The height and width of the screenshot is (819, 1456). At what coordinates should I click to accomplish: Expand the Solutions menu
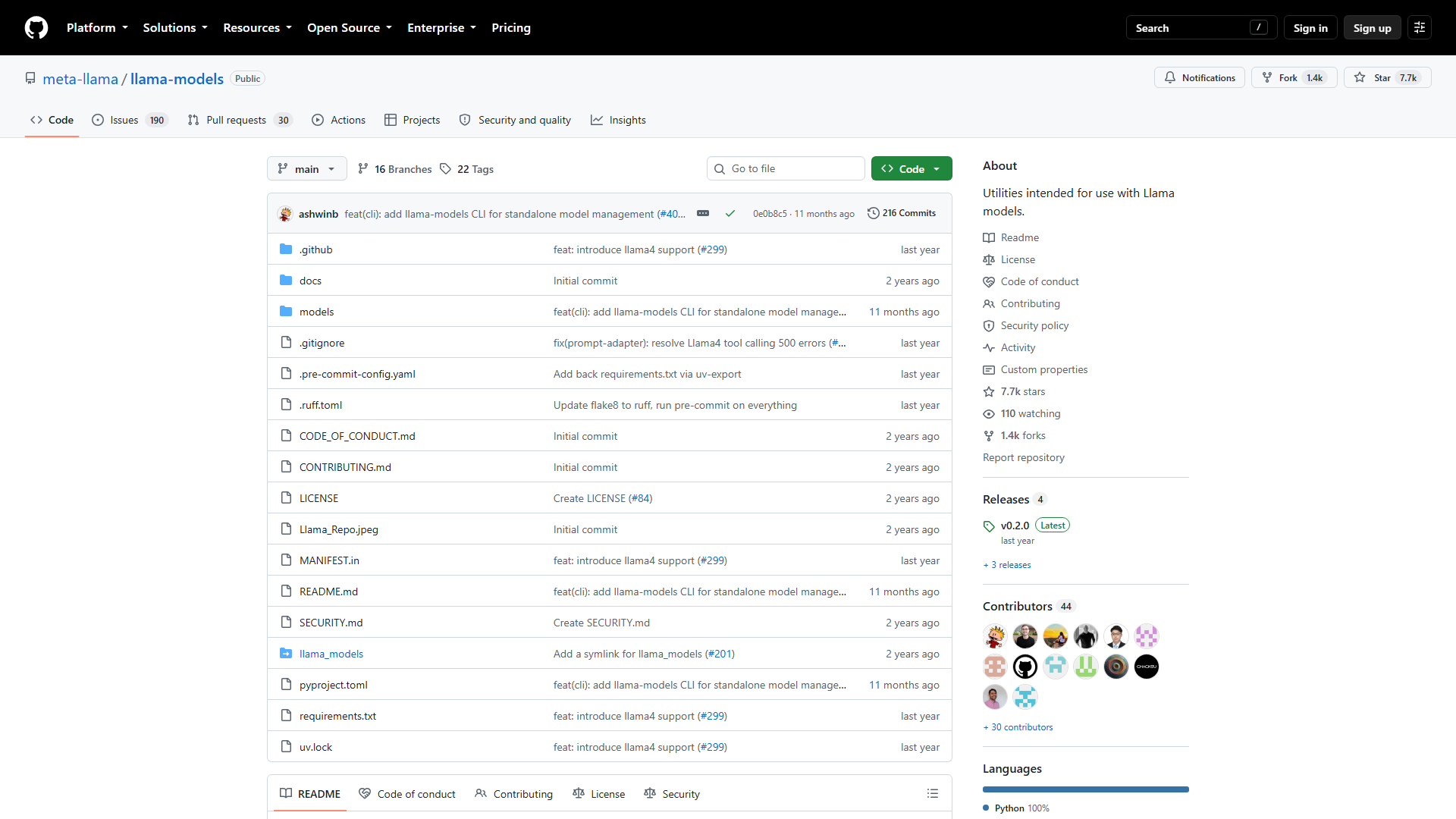(x=175, y=28)
